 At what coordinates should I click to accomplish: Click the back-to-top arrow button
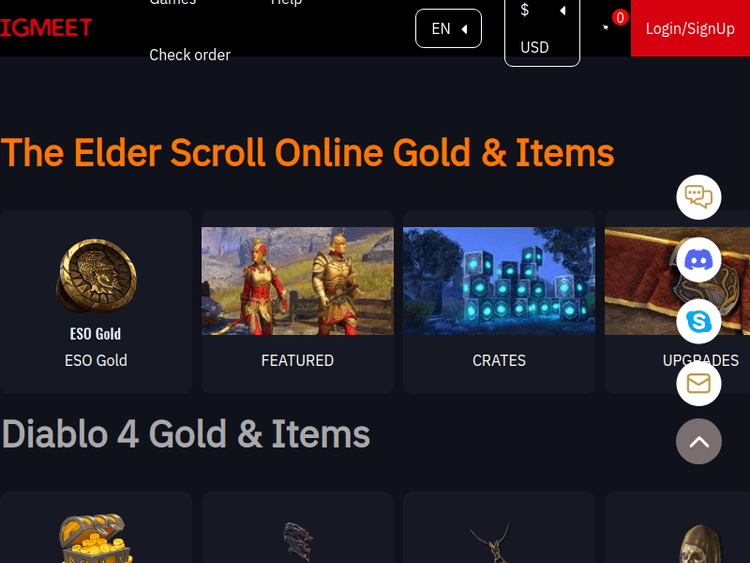(x=698, y=442)
